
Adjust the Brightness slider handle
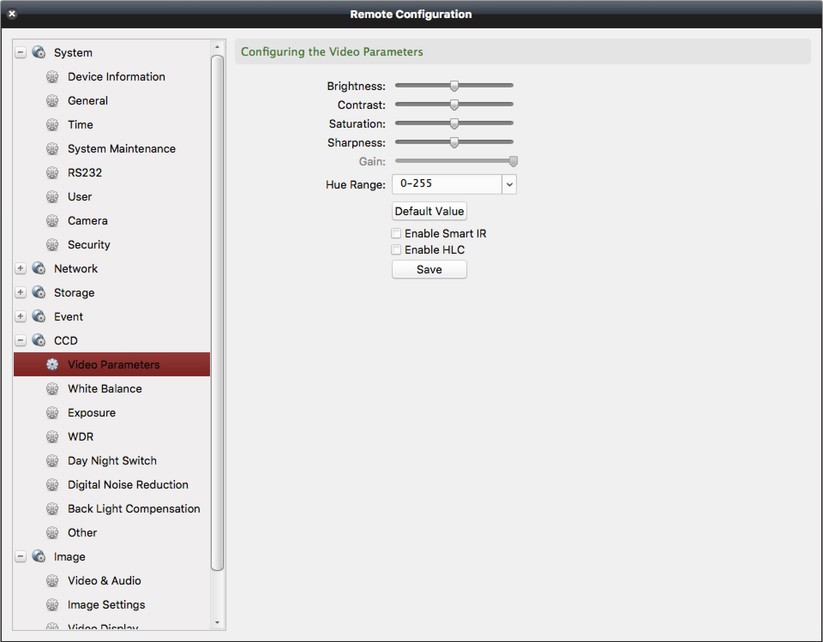coord(455,85)
